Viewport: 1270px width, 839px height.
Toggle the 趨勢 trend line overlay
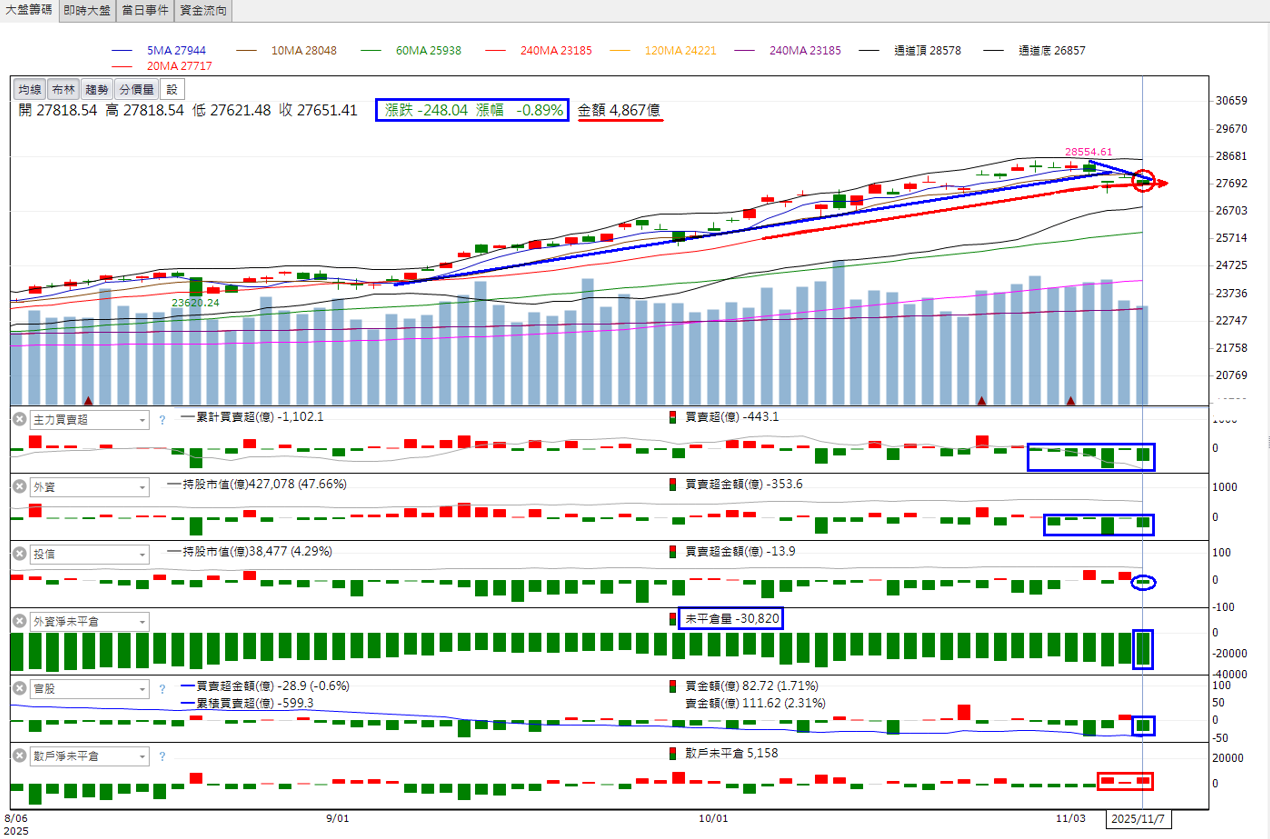(97, 90)
